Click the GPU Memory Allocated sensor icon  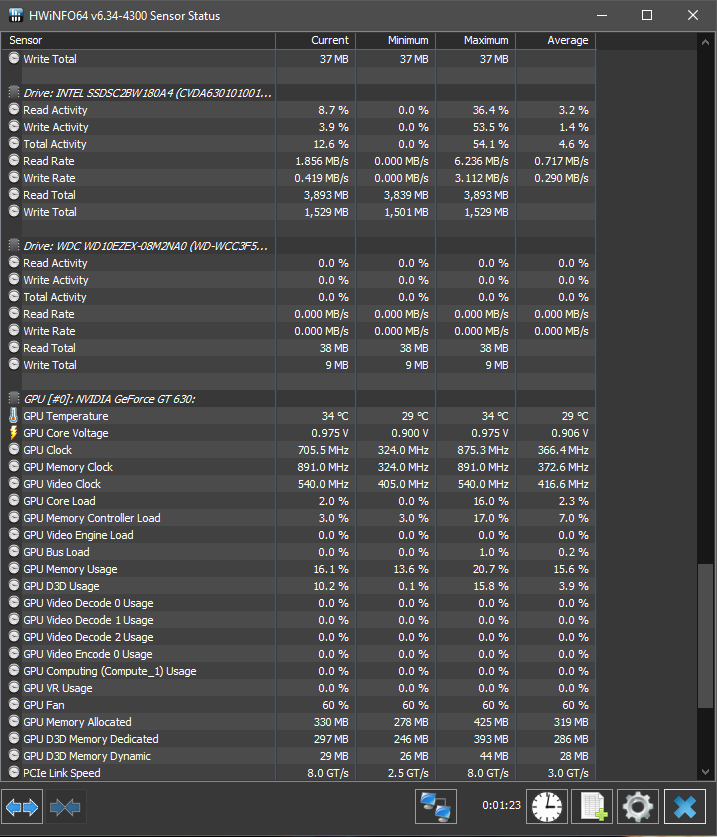[x=14, y=721]
